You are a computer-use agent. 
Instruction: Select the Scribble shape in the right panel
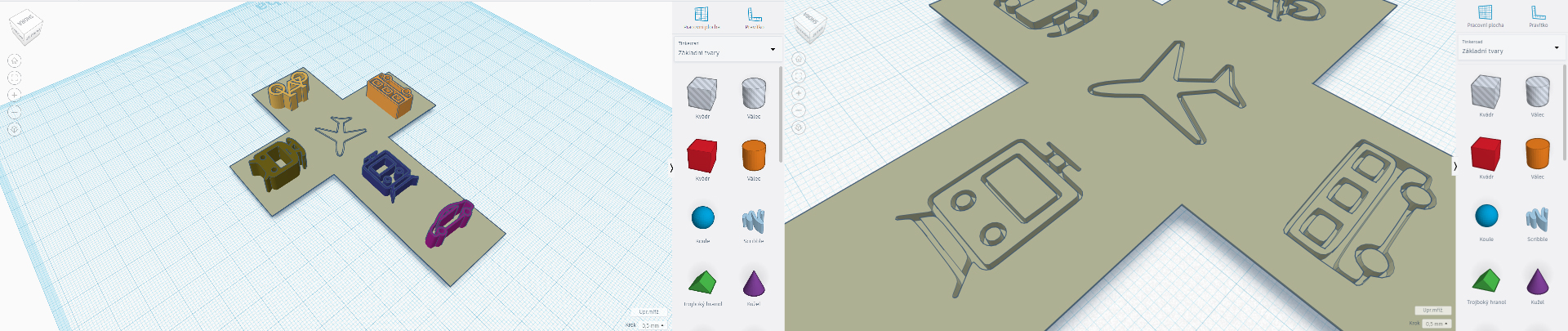coord(1537,218)
